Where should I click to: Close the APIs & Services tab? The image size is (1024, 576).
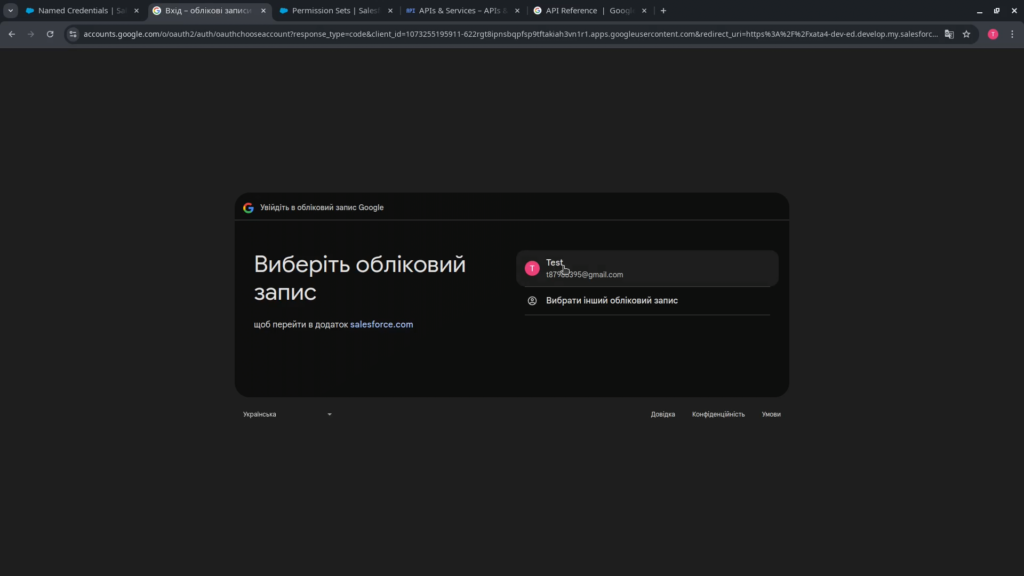(517, 10)
